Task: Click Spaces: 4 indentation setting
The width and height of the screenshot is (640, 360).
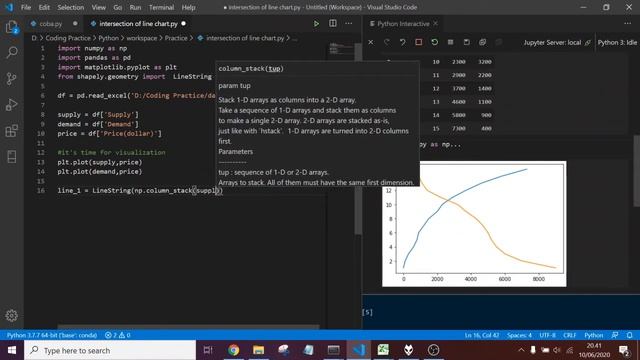Action: pyautogui.click(x=519, y=335)
